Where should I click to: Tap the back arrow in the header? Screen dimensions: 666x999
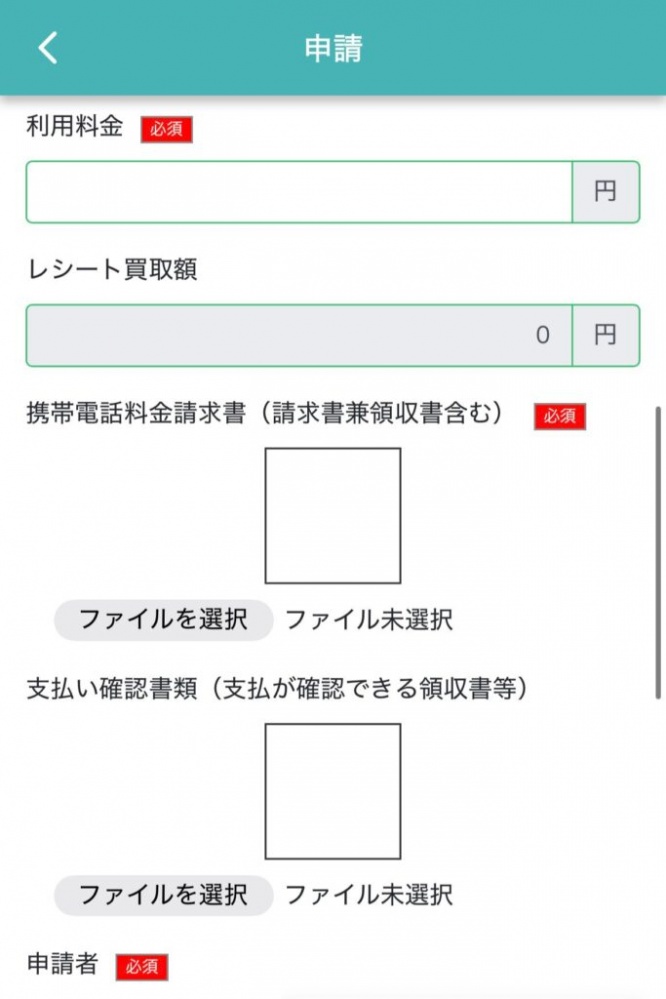48,48
